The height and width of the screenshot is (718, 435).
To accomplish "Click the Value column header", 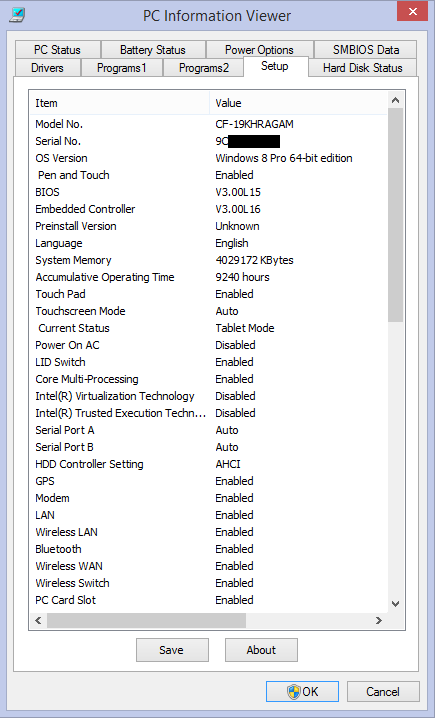I will (299, 103).
